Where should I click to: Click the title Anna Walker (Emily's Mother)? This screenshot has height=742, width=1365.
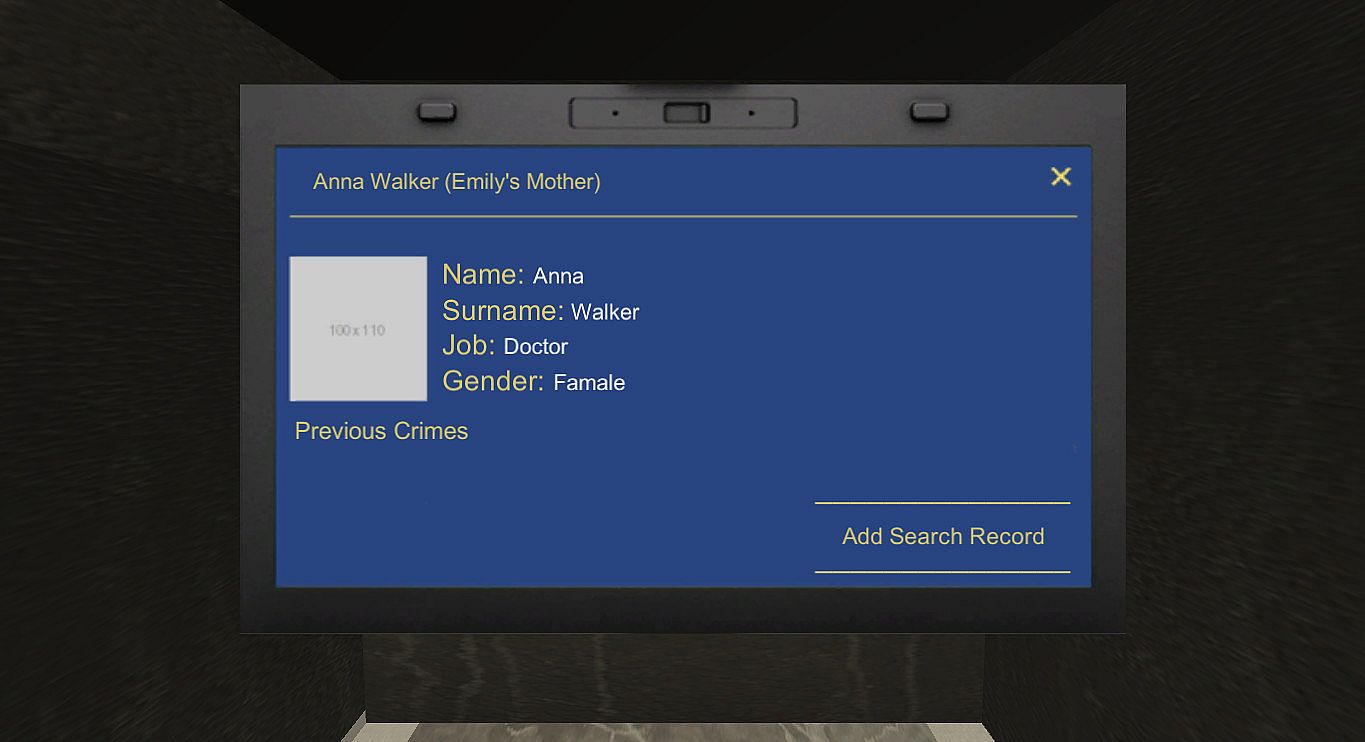[x=457, y=182]
